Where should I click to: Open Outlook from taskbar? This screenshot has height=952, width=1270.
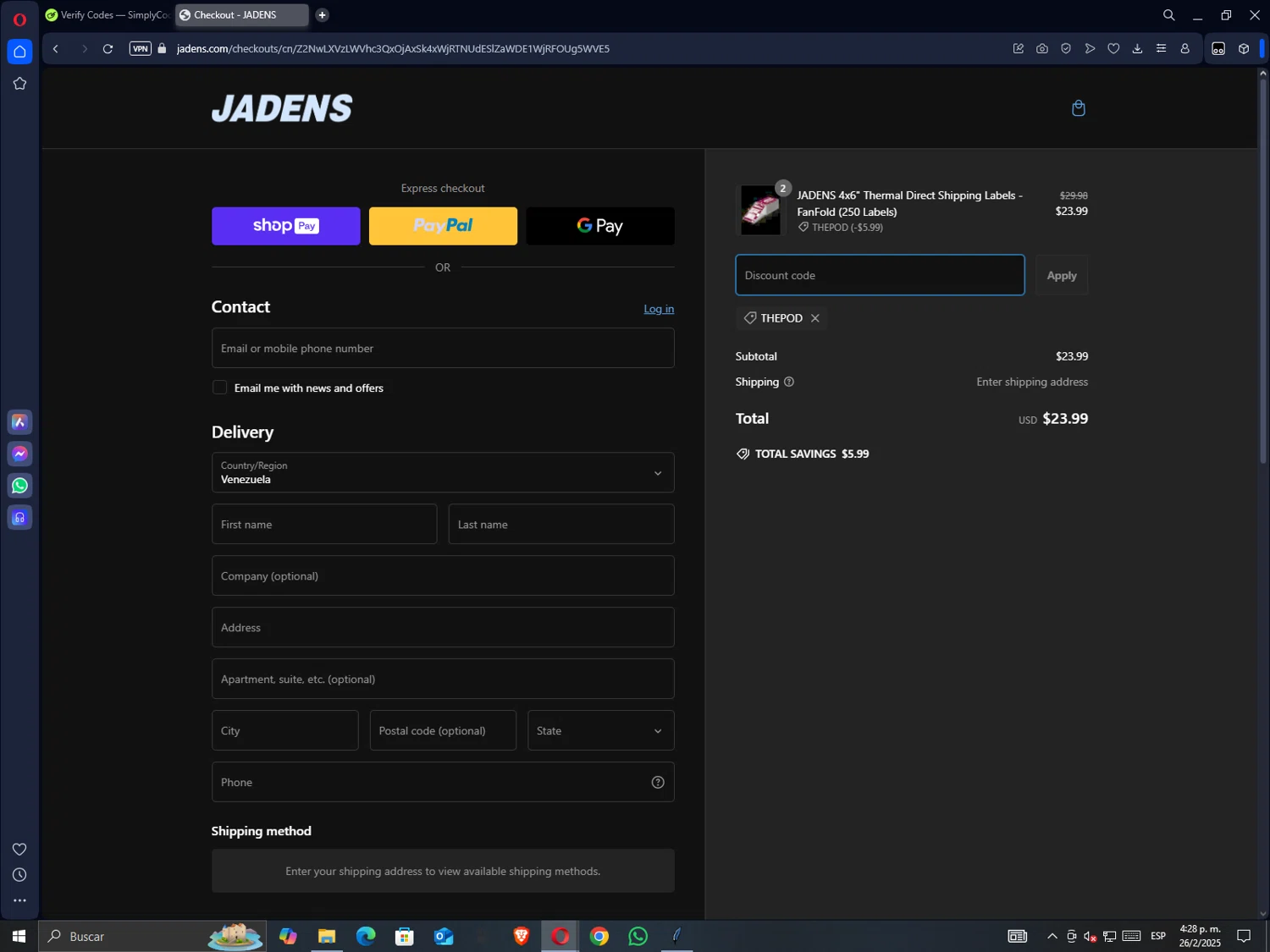coord(444,936)
